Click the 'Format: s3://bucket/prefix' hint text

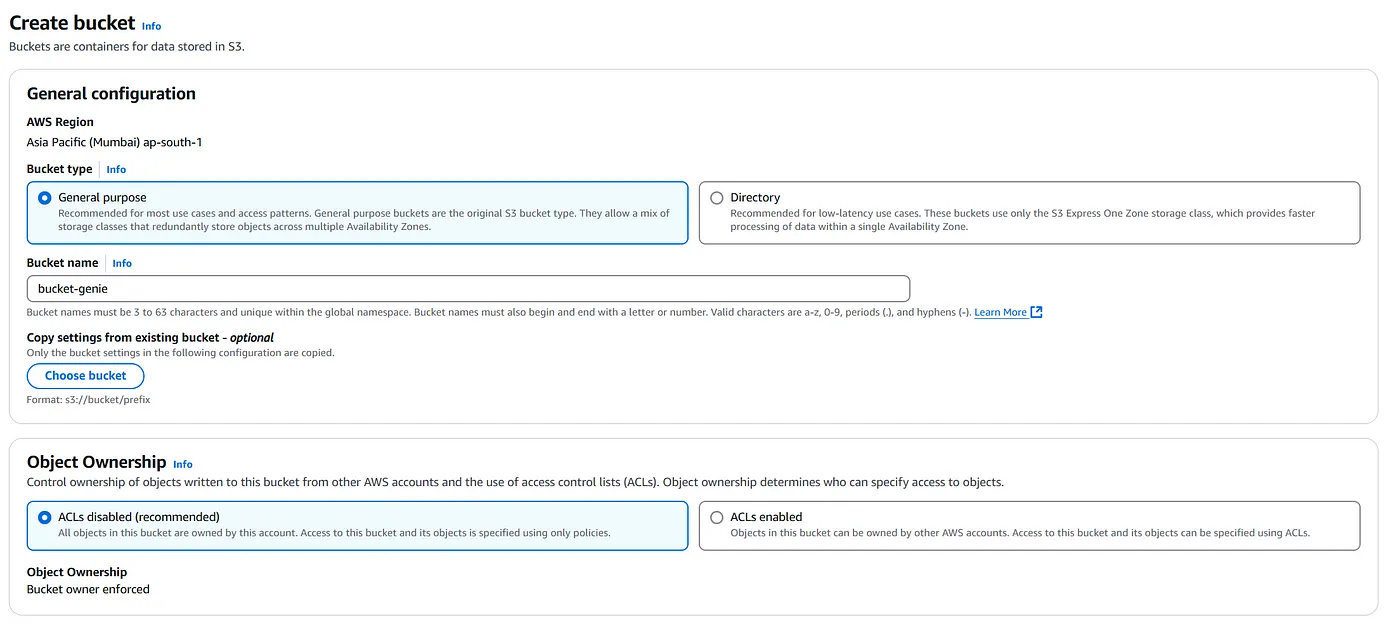pos(89,400)
